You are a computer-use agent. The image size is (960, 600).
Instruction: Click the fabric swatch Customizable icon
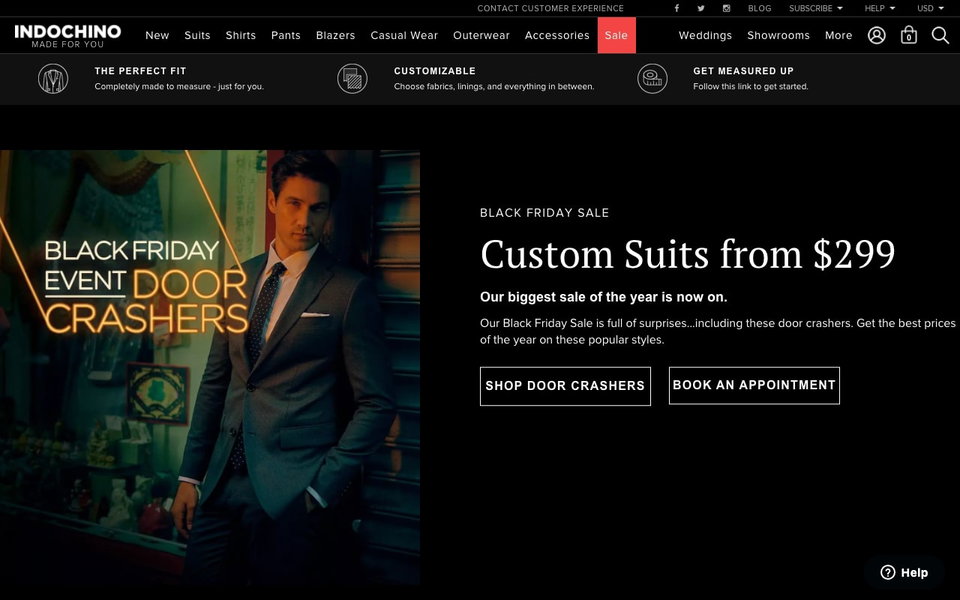(x=353, y=79)
